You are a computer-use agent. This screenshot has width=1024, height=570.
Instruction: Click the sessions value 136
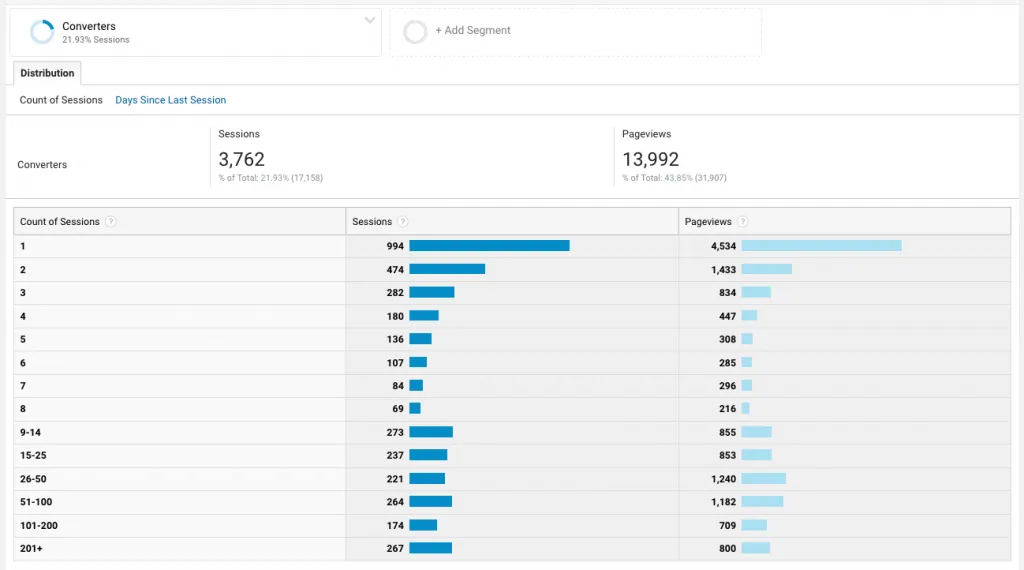tap(395, 340)
